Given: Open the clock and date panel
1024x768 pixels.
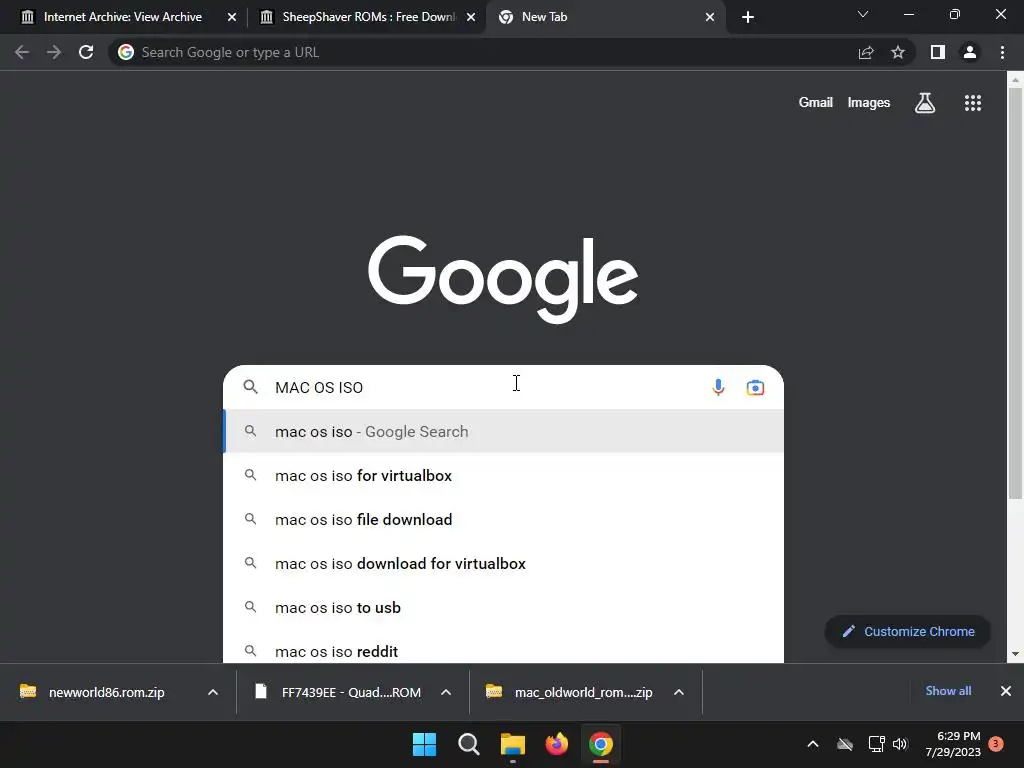Looking at the screenshot, I should (x=953, y=744).
